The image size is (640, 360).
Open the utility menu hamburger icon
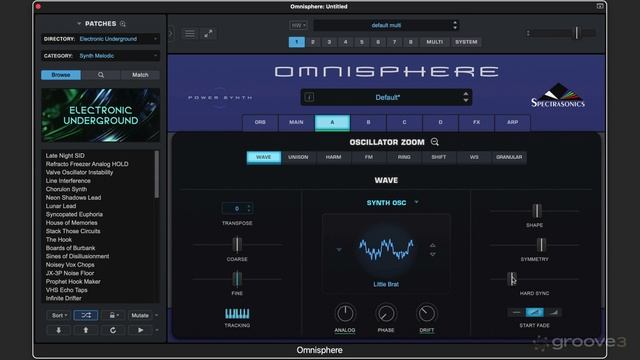tap(190, 34)
